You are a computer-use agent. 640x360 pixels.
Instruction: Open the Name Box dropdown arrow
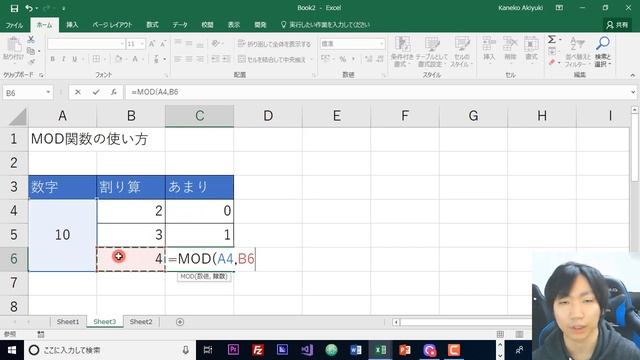[48, 92]
